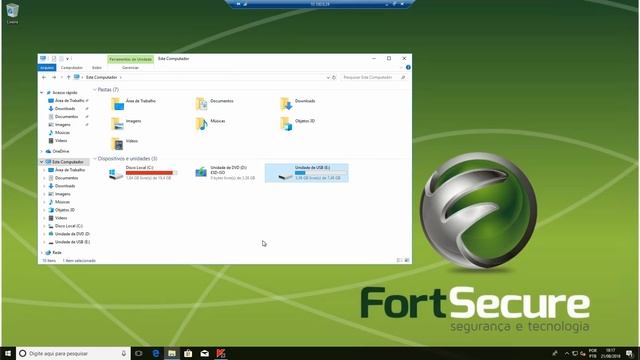The height and width of the screenshot is (360, 640).
Task: Open the Objetos 3D folder in Pastas group
Action: tap(298, 124)
